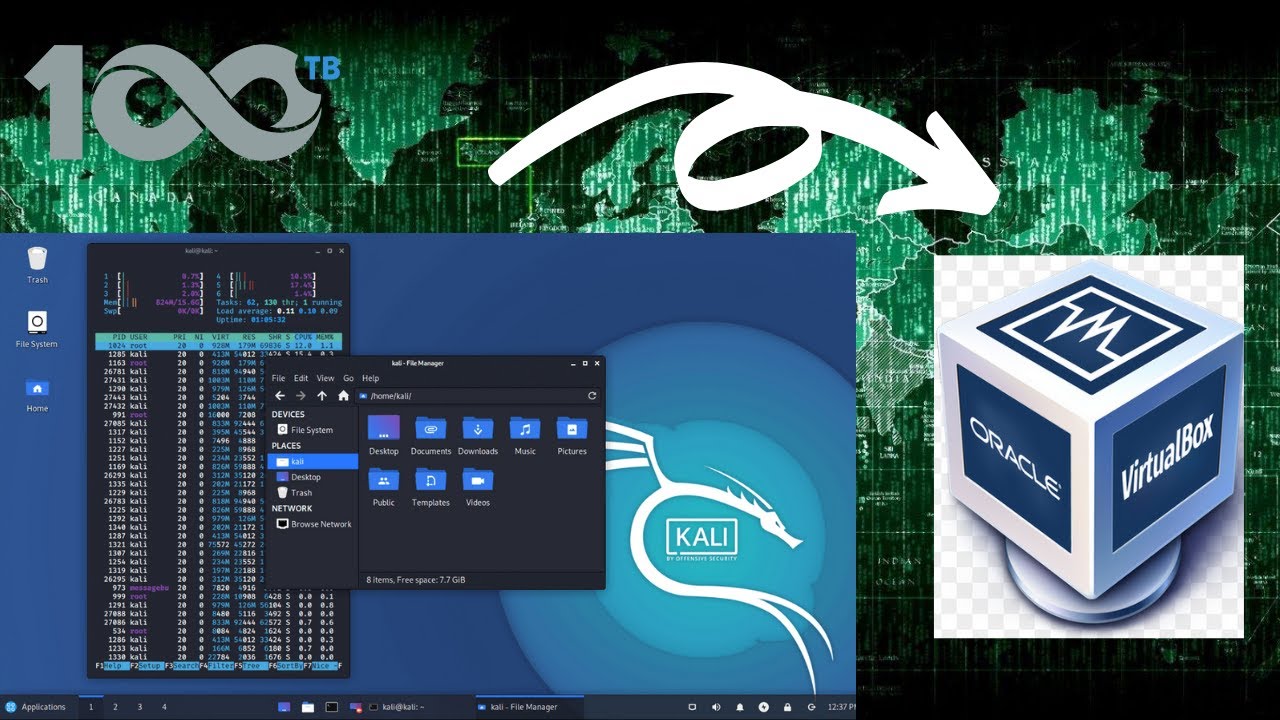
Task: Switch to workspace 3
Action: 139,707
